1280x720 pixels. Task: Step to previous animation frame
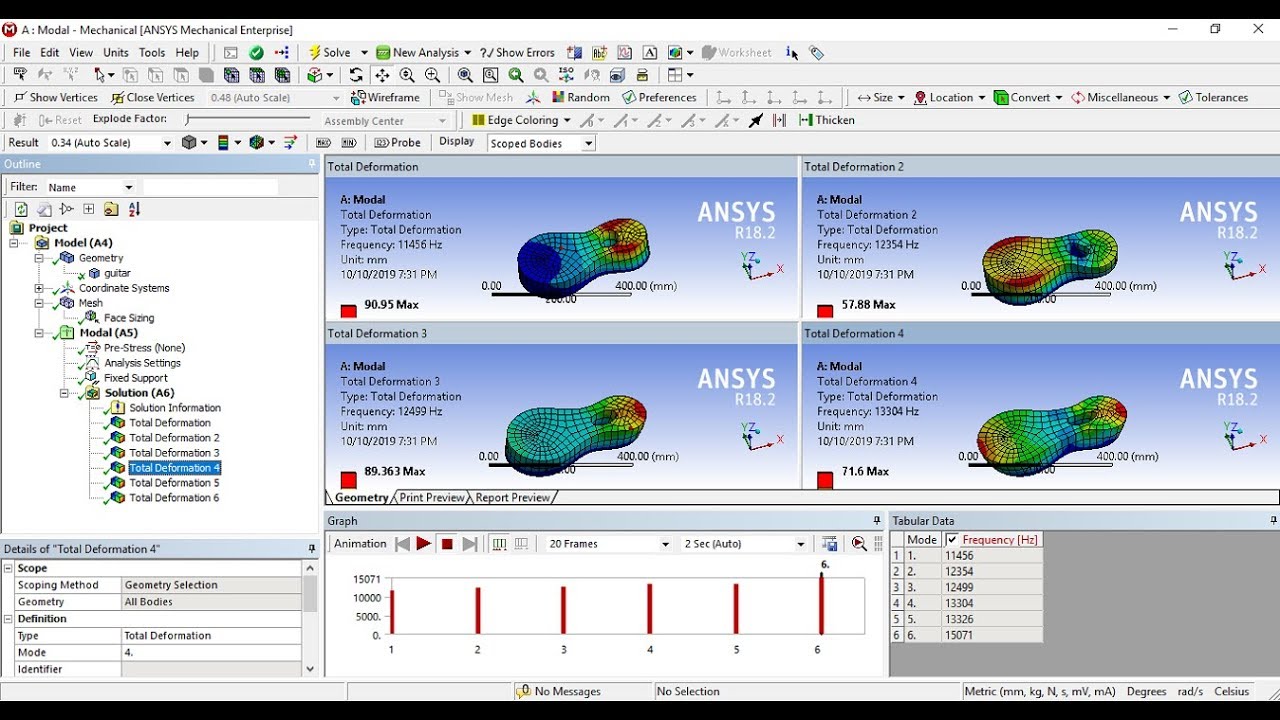pos(402,544)
